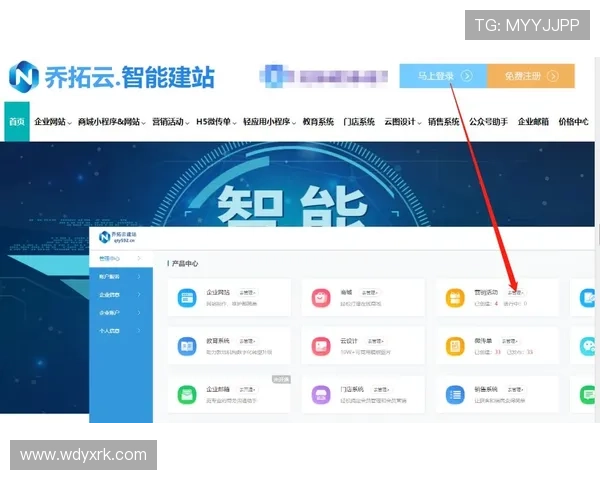Click the teal WeChat bubble icon at right edge
This screenshot has height=480, width=600.
(587, 346)
